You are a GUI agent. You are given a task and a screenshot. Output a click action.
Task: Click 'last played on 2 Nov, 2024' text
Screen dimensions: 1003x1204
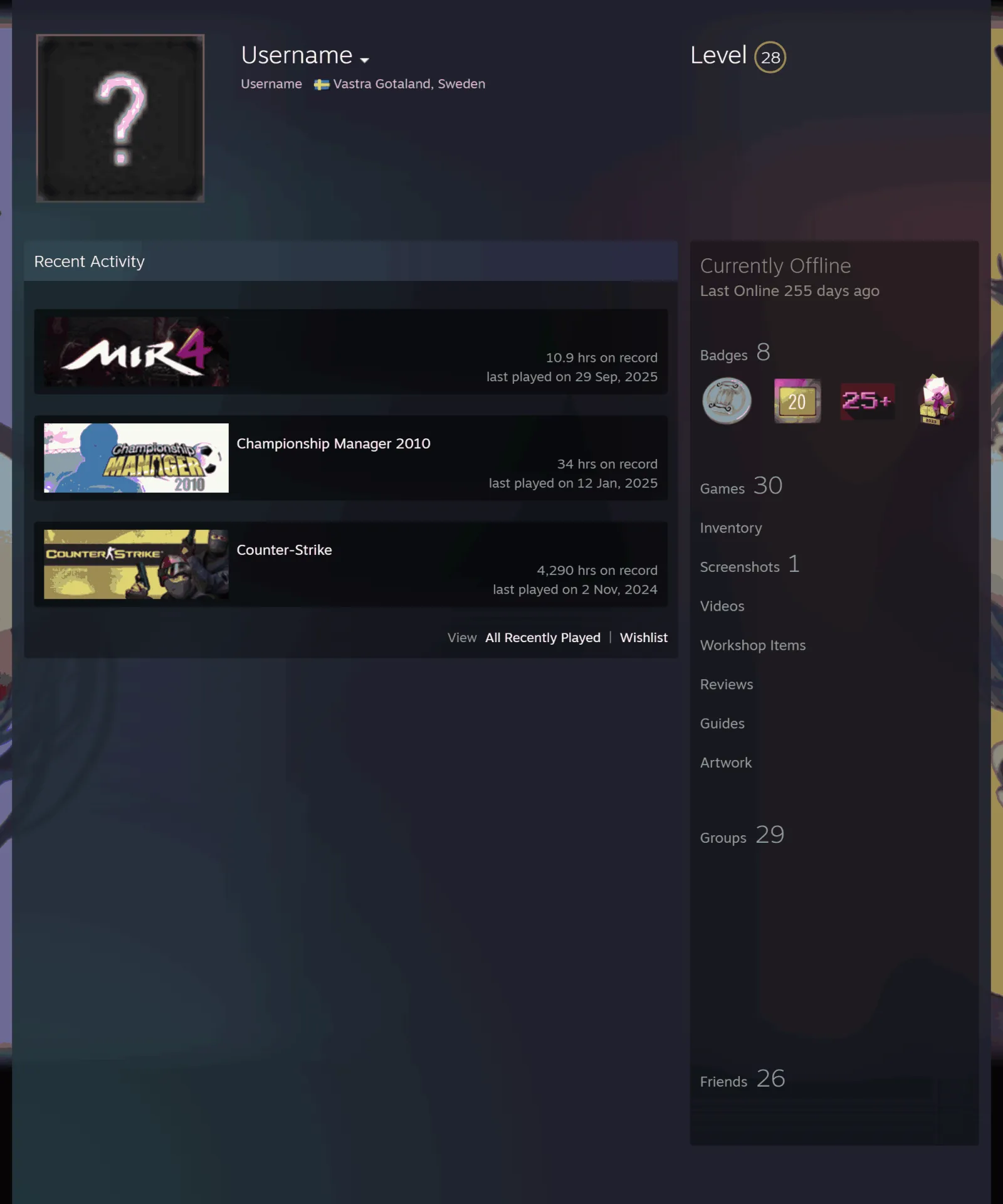point(575,589)
